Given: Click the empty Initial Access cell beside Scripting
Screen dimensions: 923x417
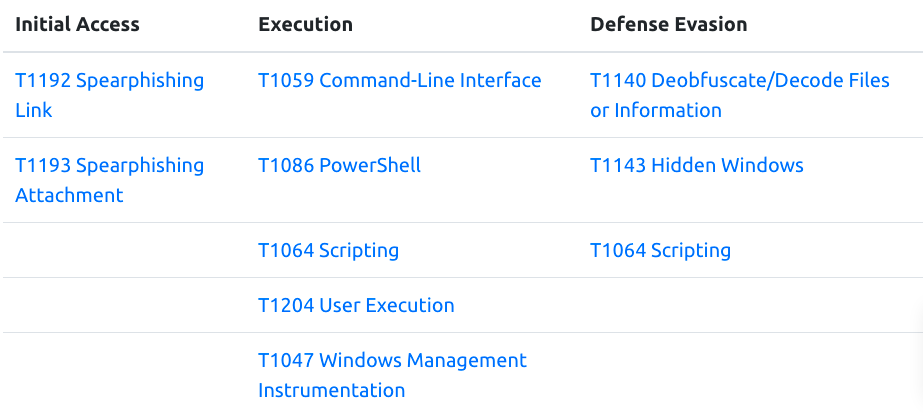Looking at the screenshot, I should pyautogui.click(x=122, y=251).
